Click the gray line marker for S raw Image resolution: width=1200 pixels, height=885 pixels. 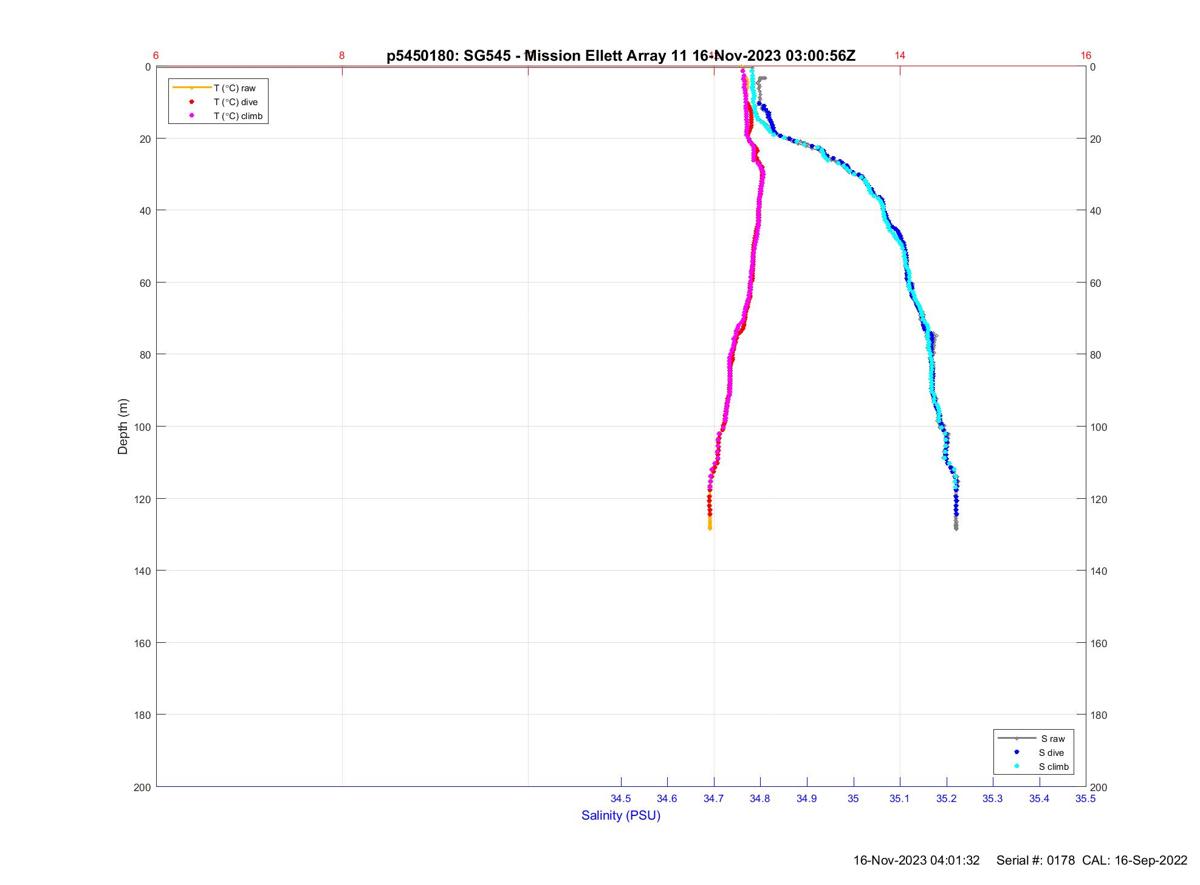tap(1016, 738)
